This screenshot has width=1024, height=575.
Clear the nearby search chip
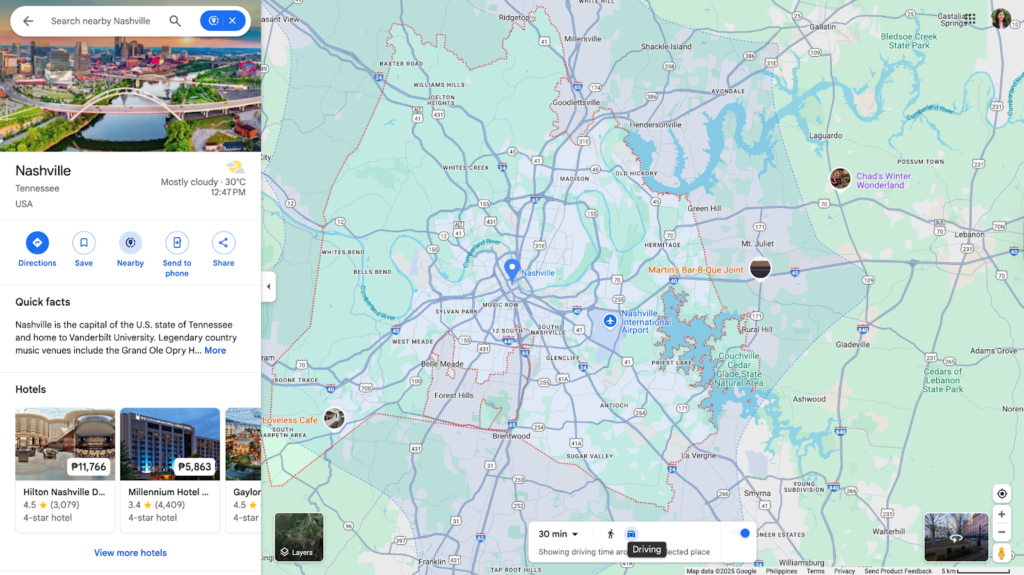point(232,21)
